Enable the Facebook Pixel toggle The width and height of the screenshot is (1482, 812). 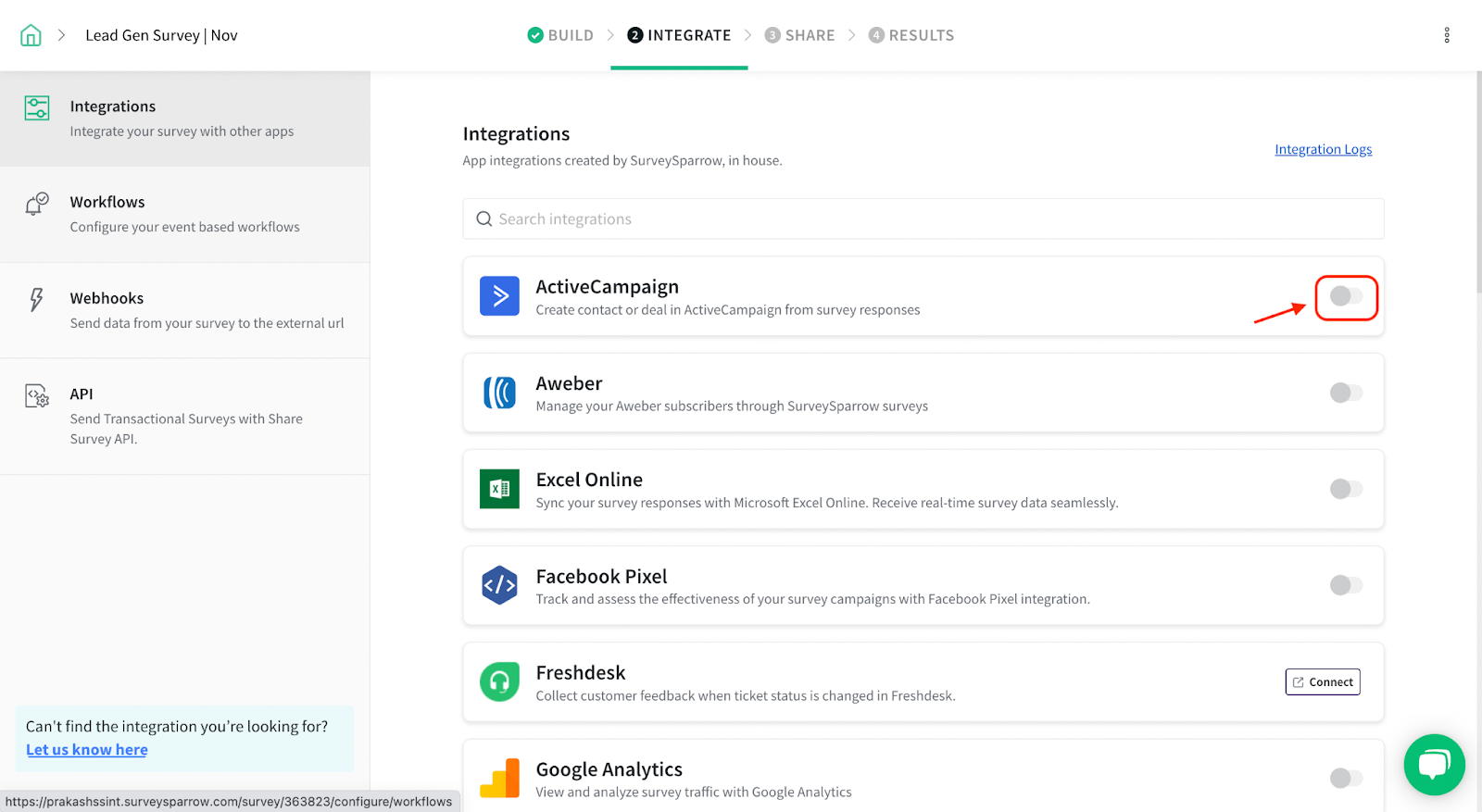click(1346, 585)
